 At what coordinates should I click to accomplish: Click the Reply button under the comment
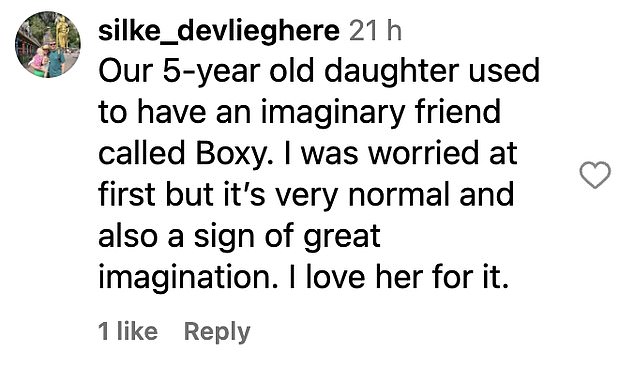217,332
